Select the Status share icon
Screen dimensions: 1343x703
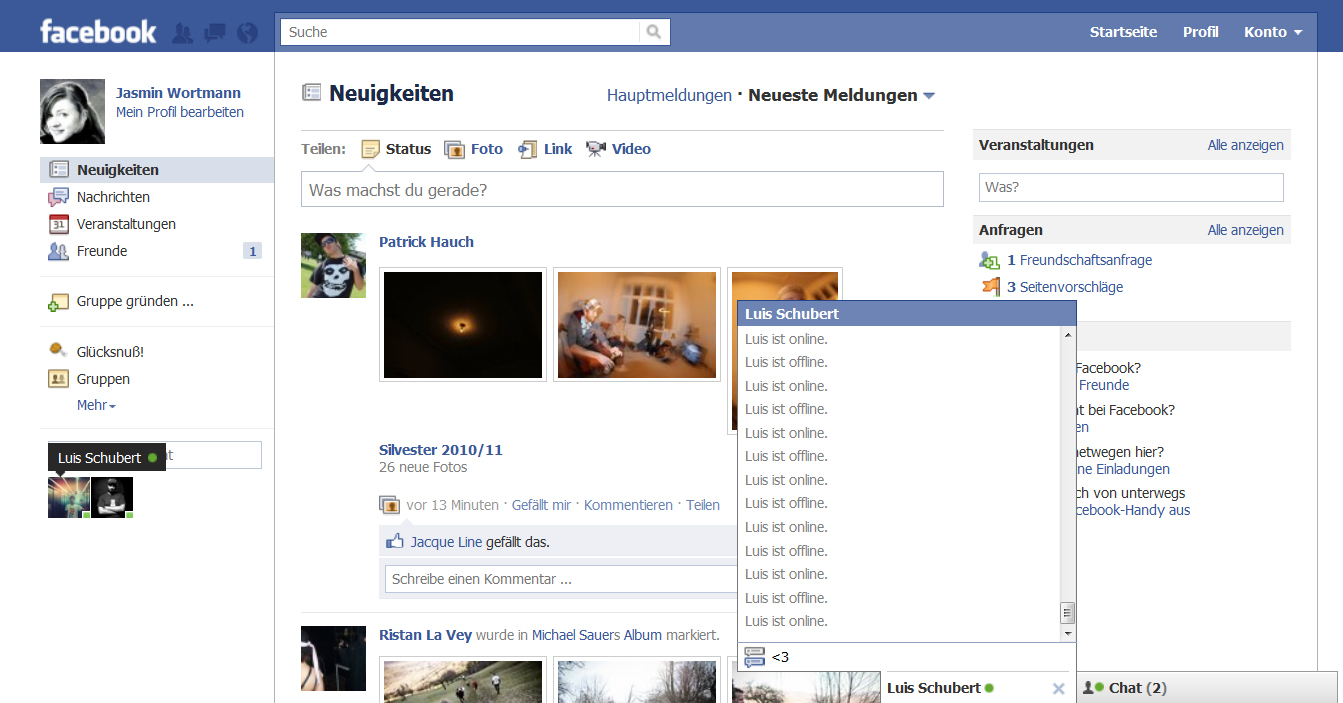(370, 149)
